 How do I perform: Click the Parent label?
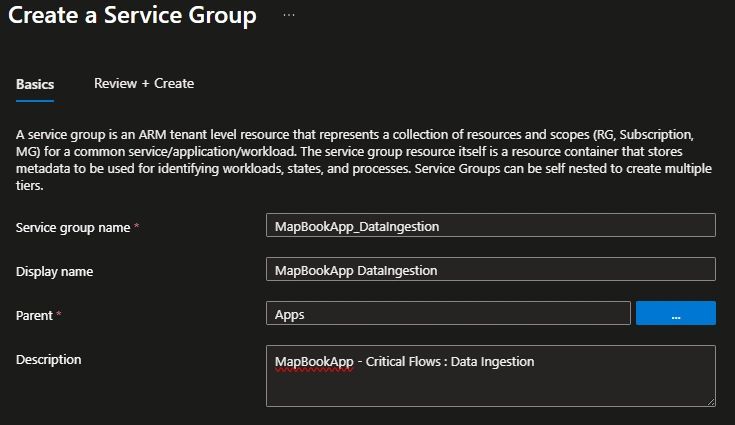pos(34,316)
